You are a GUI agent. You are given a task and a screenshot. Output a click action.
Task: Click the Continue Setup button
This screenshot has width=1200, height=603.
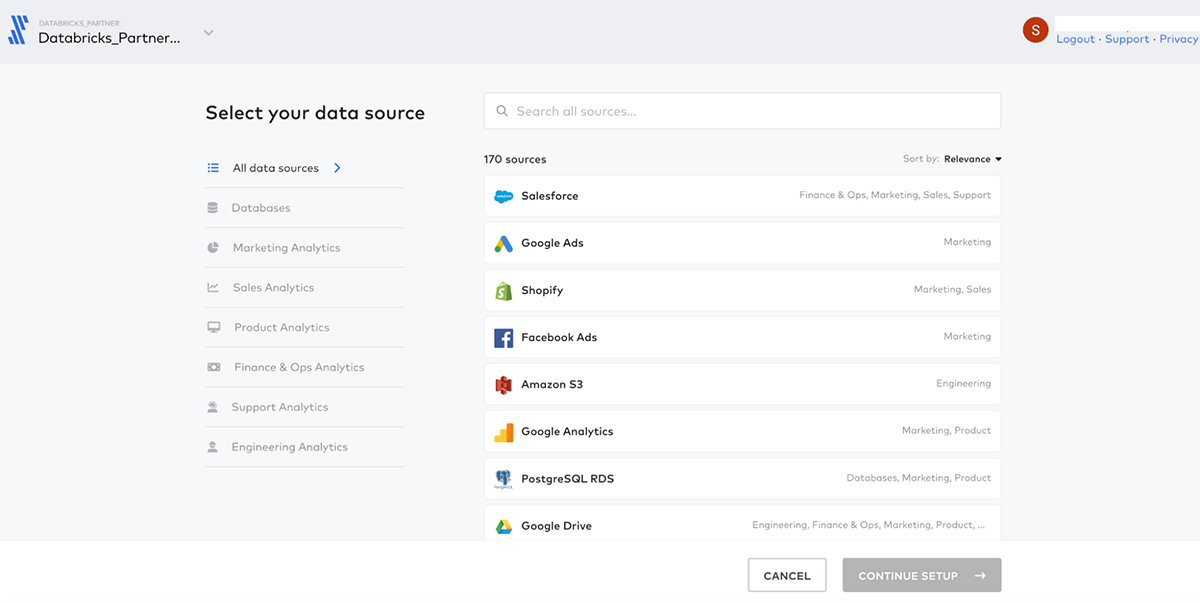(921, 575)
